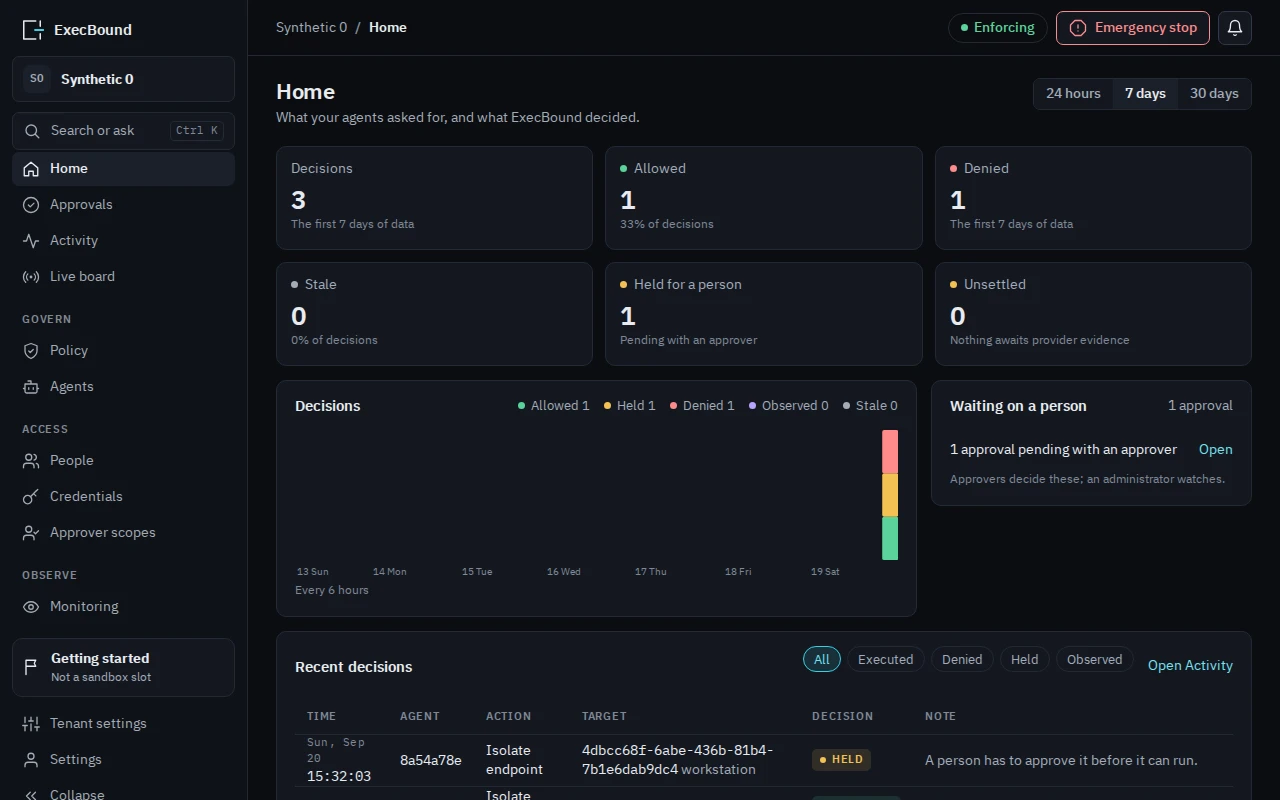
Task: Click the Approver scopes icon
Action: [31, 533]
